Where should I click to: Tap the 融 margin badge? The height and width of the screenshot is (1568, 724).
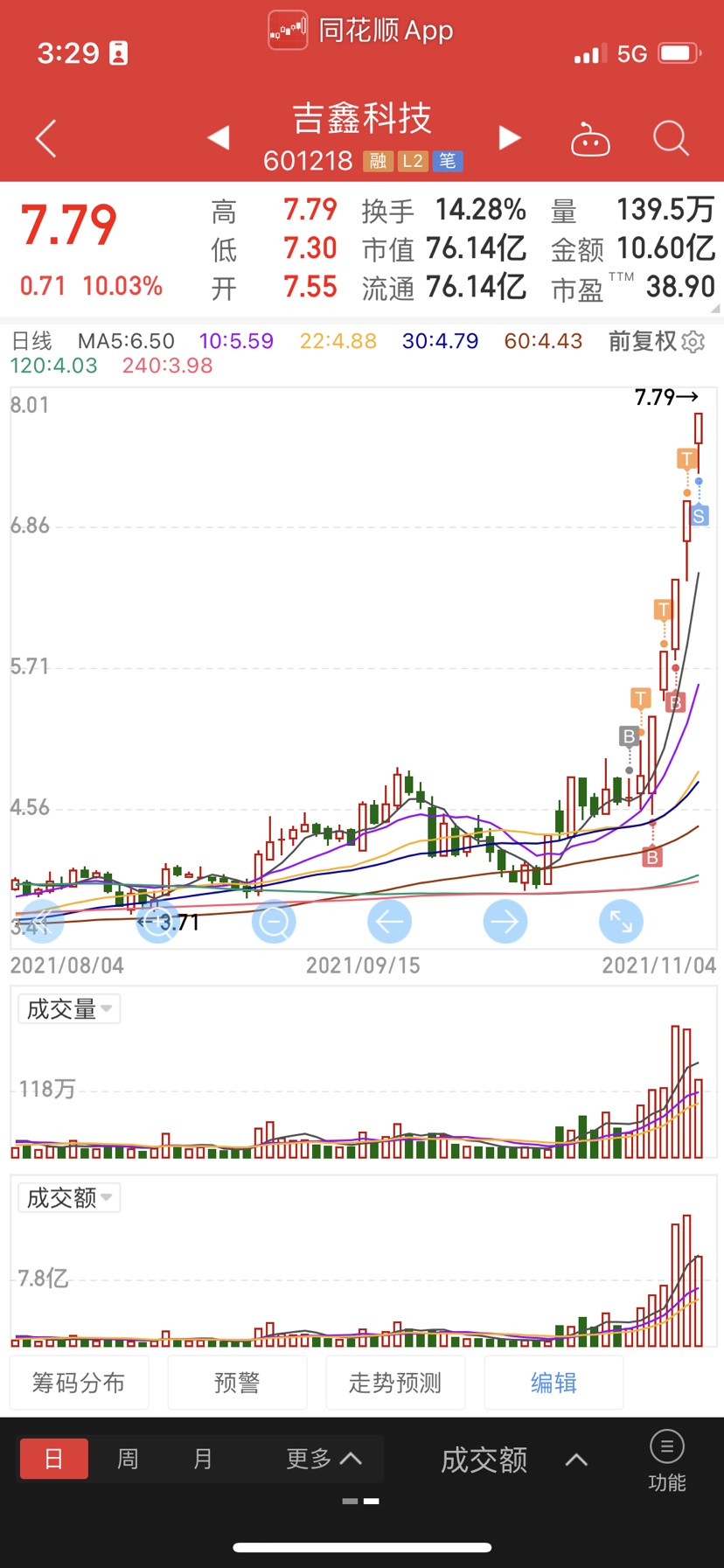[378, 161]
